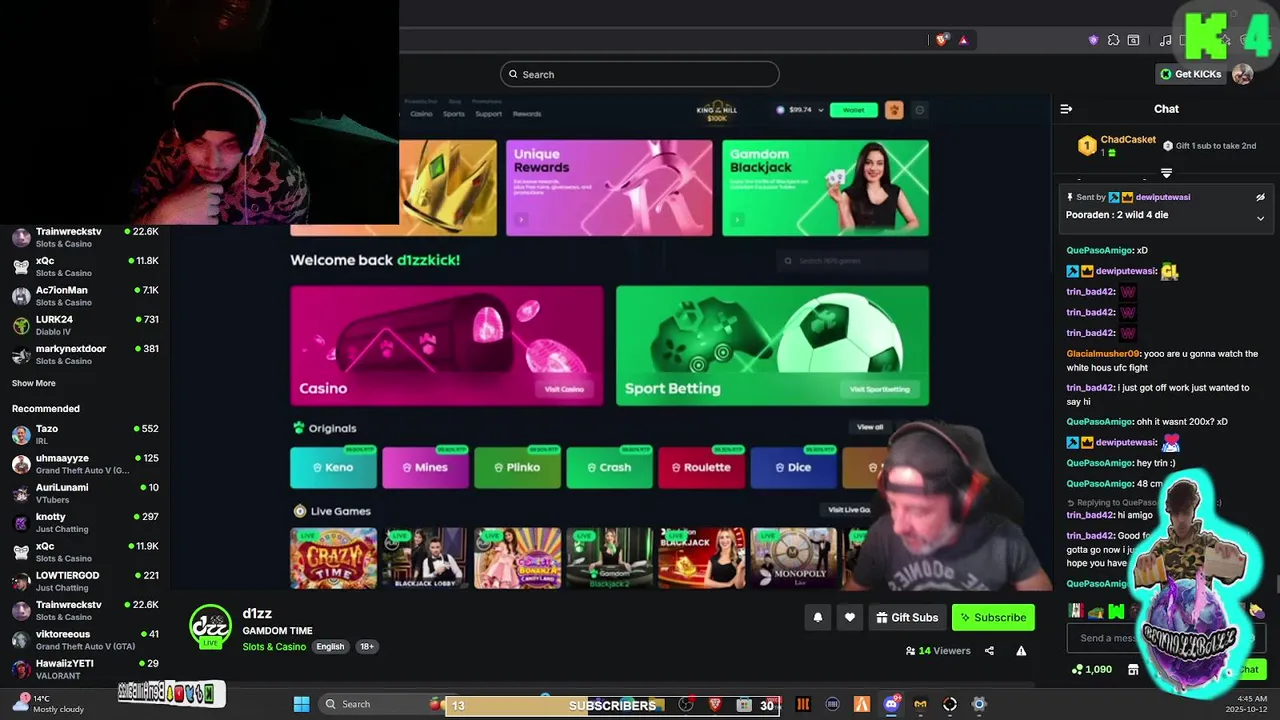Expand the gift leaderboard with the down-arrow handle
Image resolution: width=1280 pixels, height=720 pixels.
1166,174
